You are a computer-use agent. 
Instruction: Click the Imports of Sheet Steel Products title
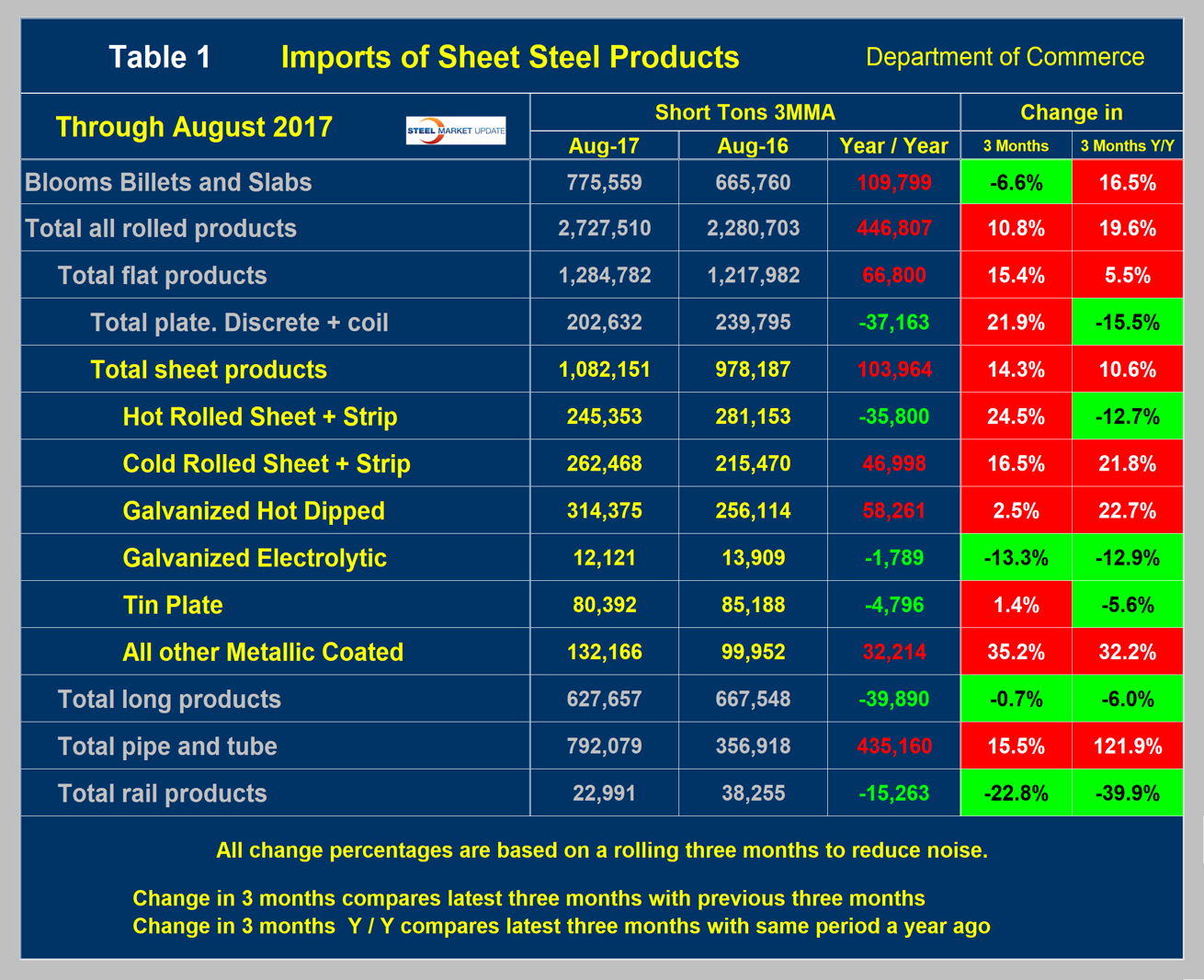(x=510, y=57)
